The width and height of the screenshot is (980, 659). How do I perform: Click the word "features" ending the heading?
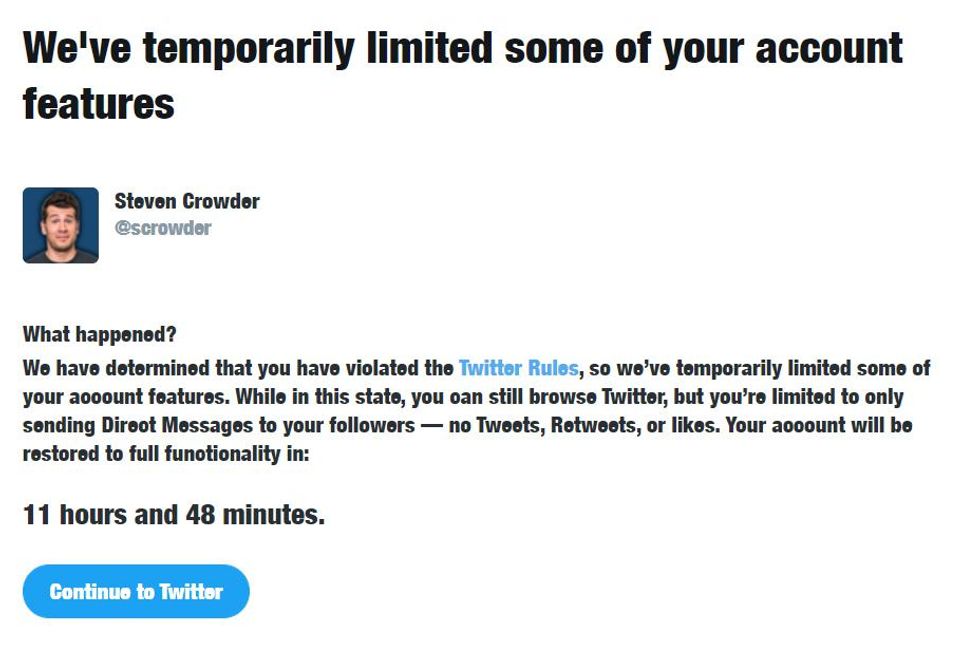pos(98,102)
